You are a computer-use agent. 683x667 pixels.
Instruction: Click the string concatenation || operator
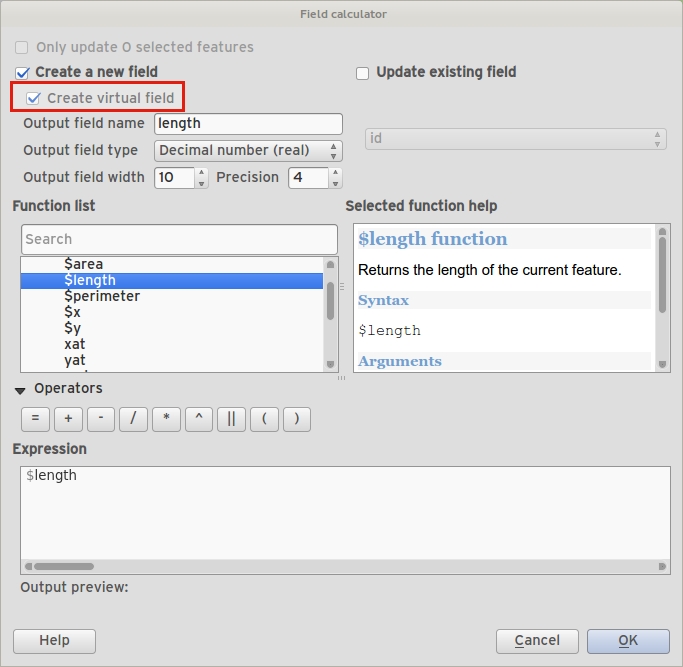(231, 419)
